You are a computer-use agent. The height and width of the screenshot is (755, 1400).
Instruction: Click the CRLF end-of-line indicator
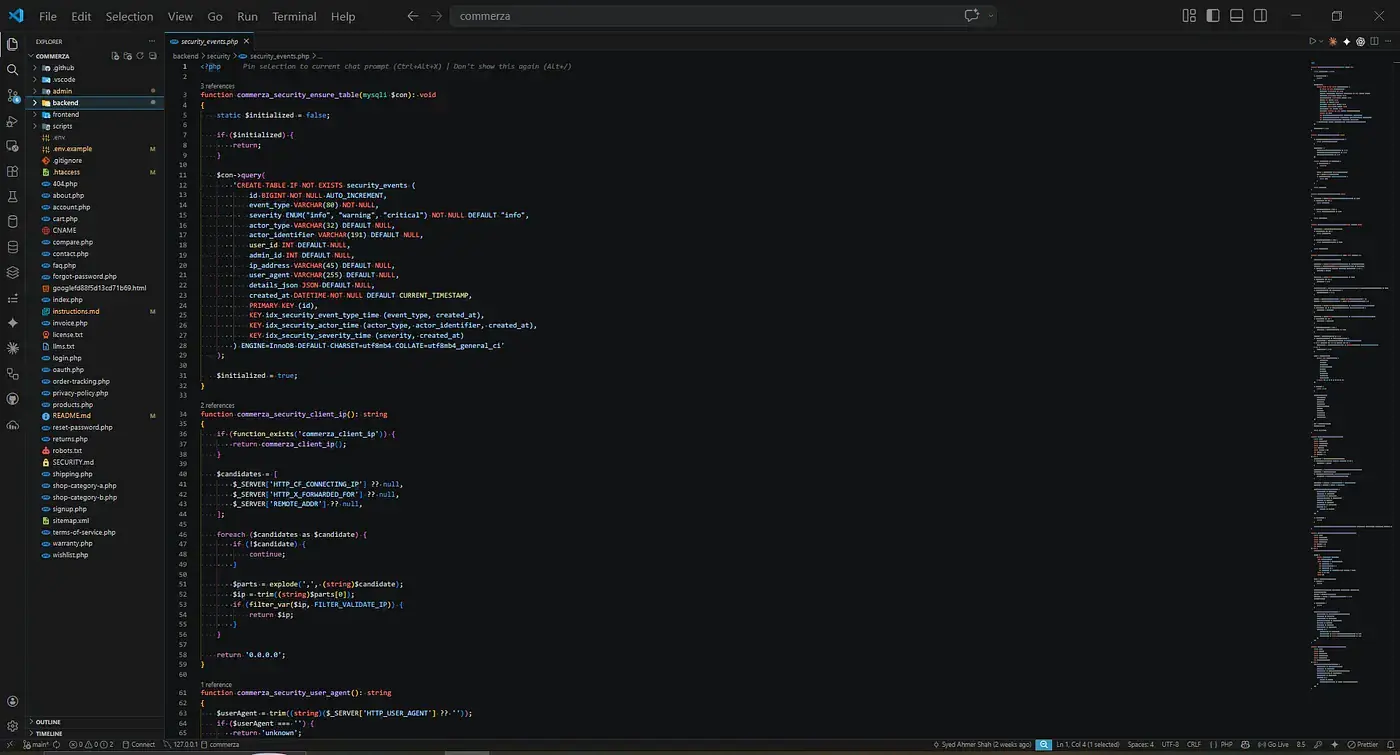1194,744
